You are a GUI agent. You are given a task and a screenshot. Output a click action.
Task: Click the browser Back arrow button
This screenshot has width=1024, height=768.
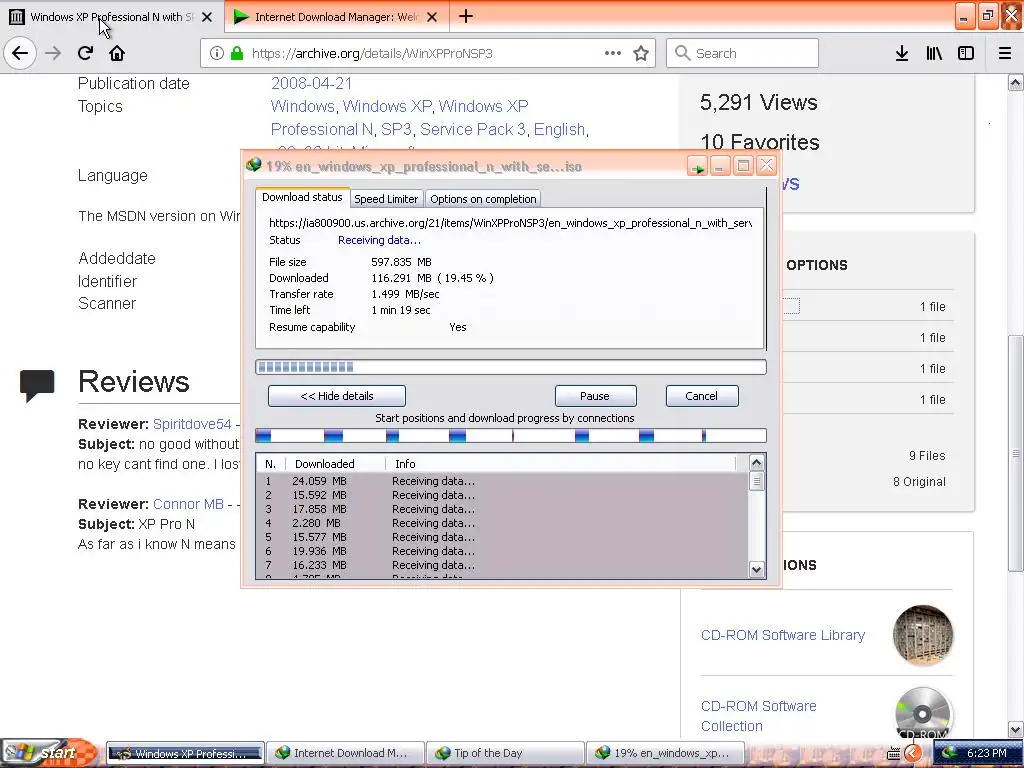(20, 53)
